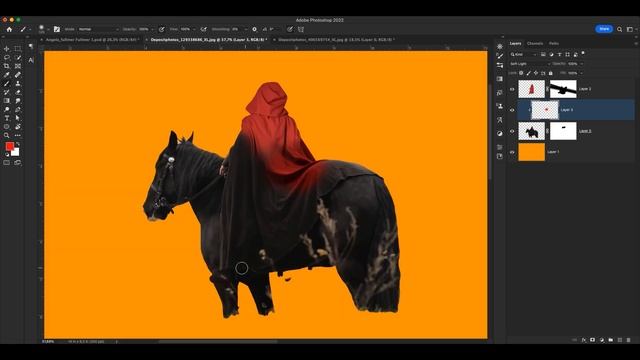
Task: Toggle lock all for layer
Action: pos(551,73)
